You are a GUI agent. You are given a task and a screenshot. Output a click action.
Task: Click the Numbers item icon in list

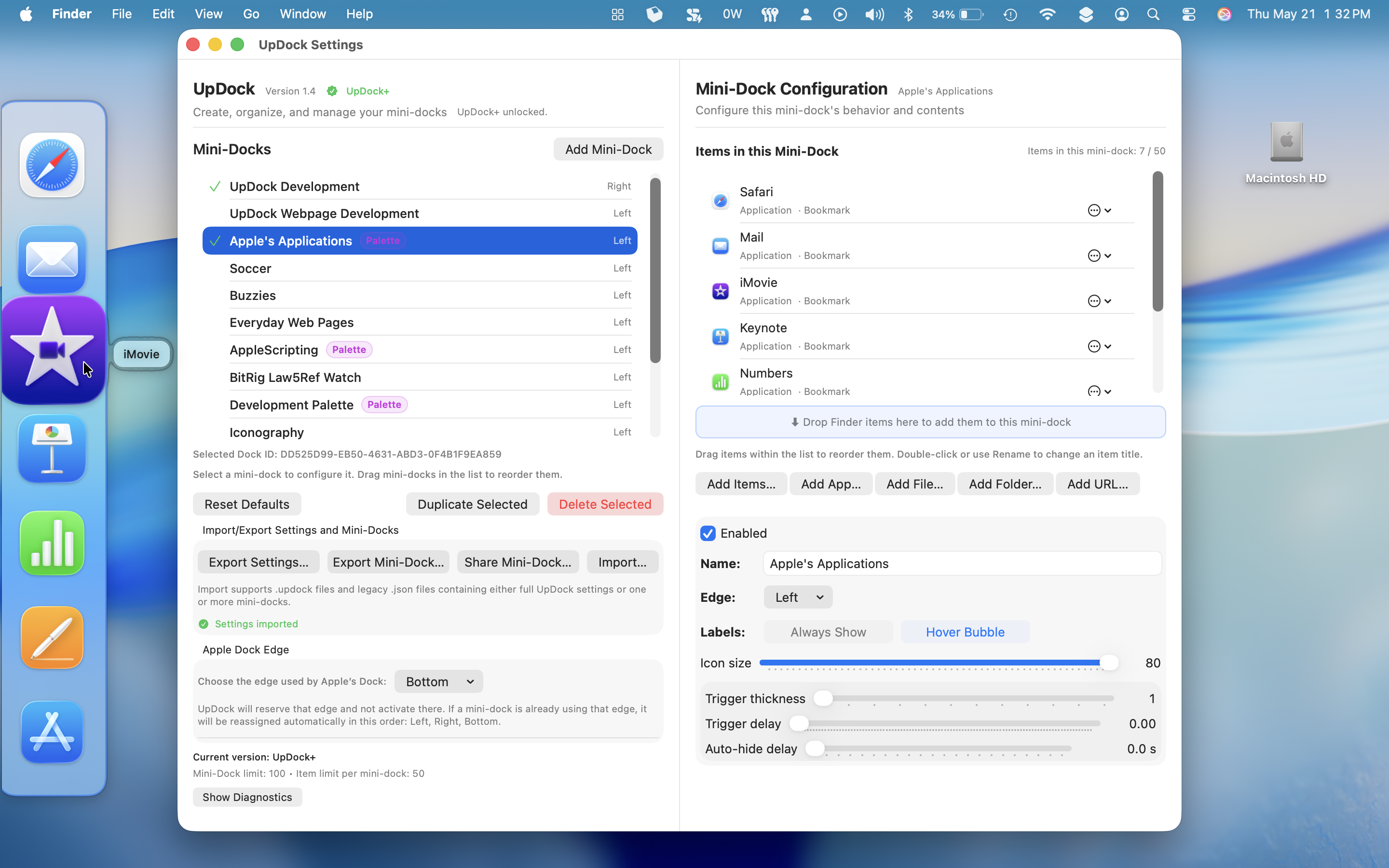click(x=721, y=382)
